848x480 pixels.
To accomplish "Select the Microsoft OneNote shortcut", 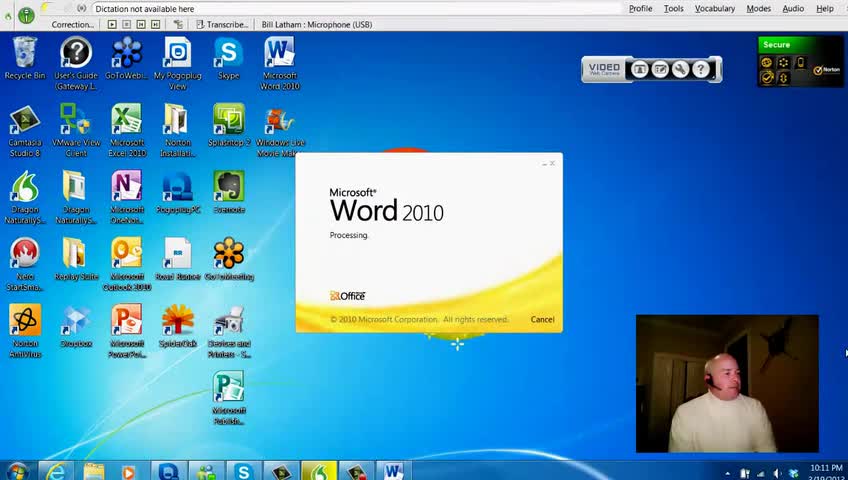I will [x=127, y=197].
